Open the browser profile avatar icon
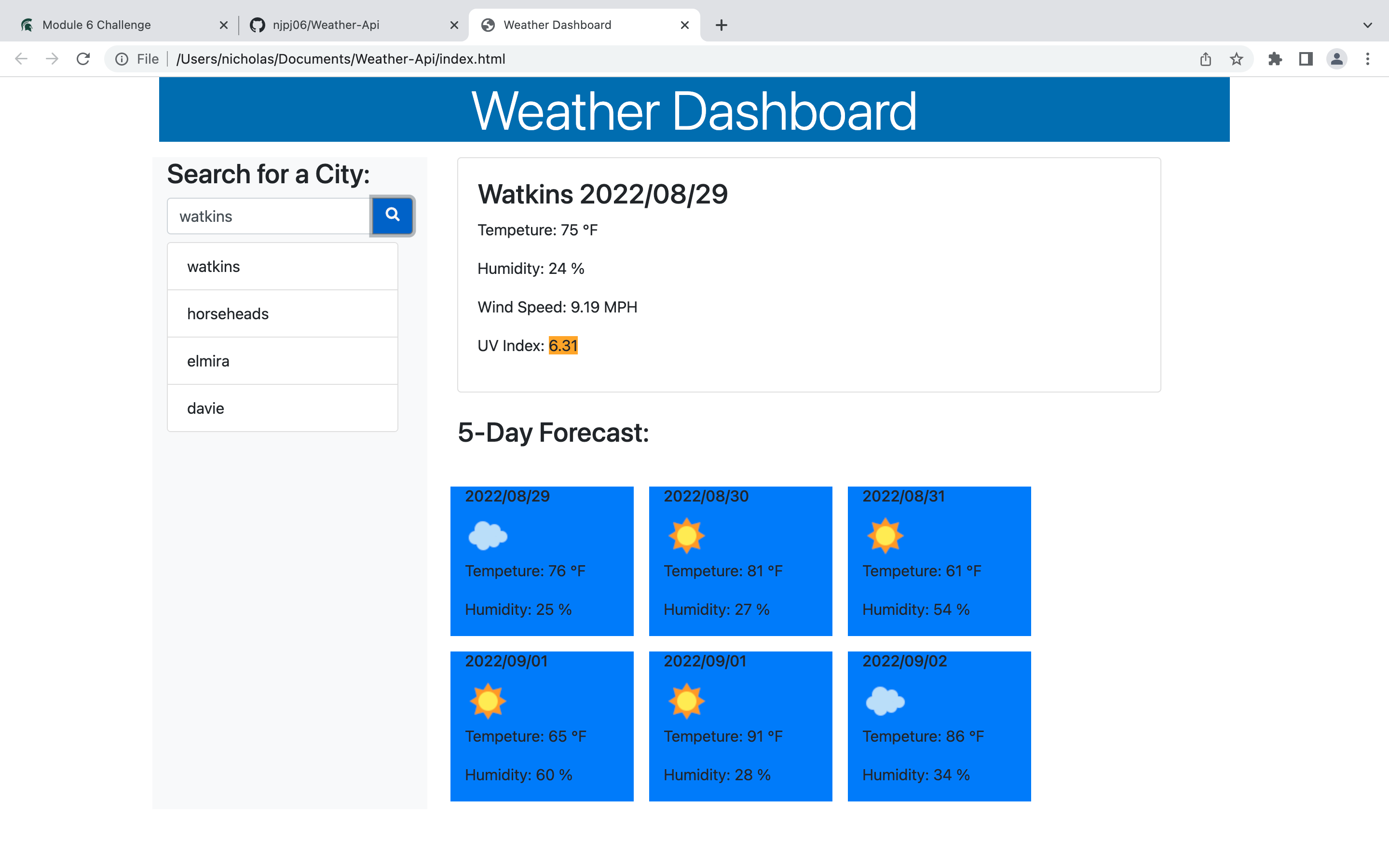This screenshot has height=868, width=1389. pos(1337,58)
